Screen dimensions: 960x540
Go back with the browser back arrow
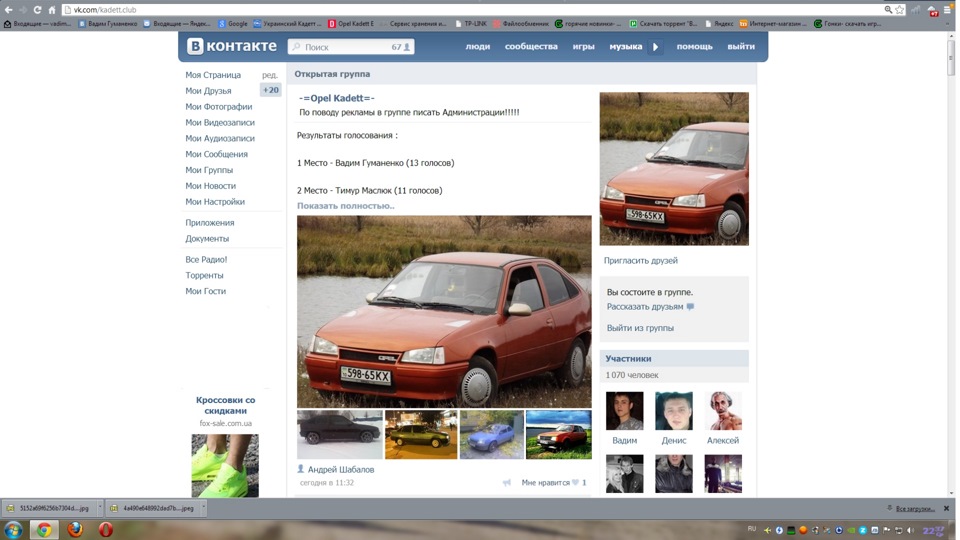[9, 10]
